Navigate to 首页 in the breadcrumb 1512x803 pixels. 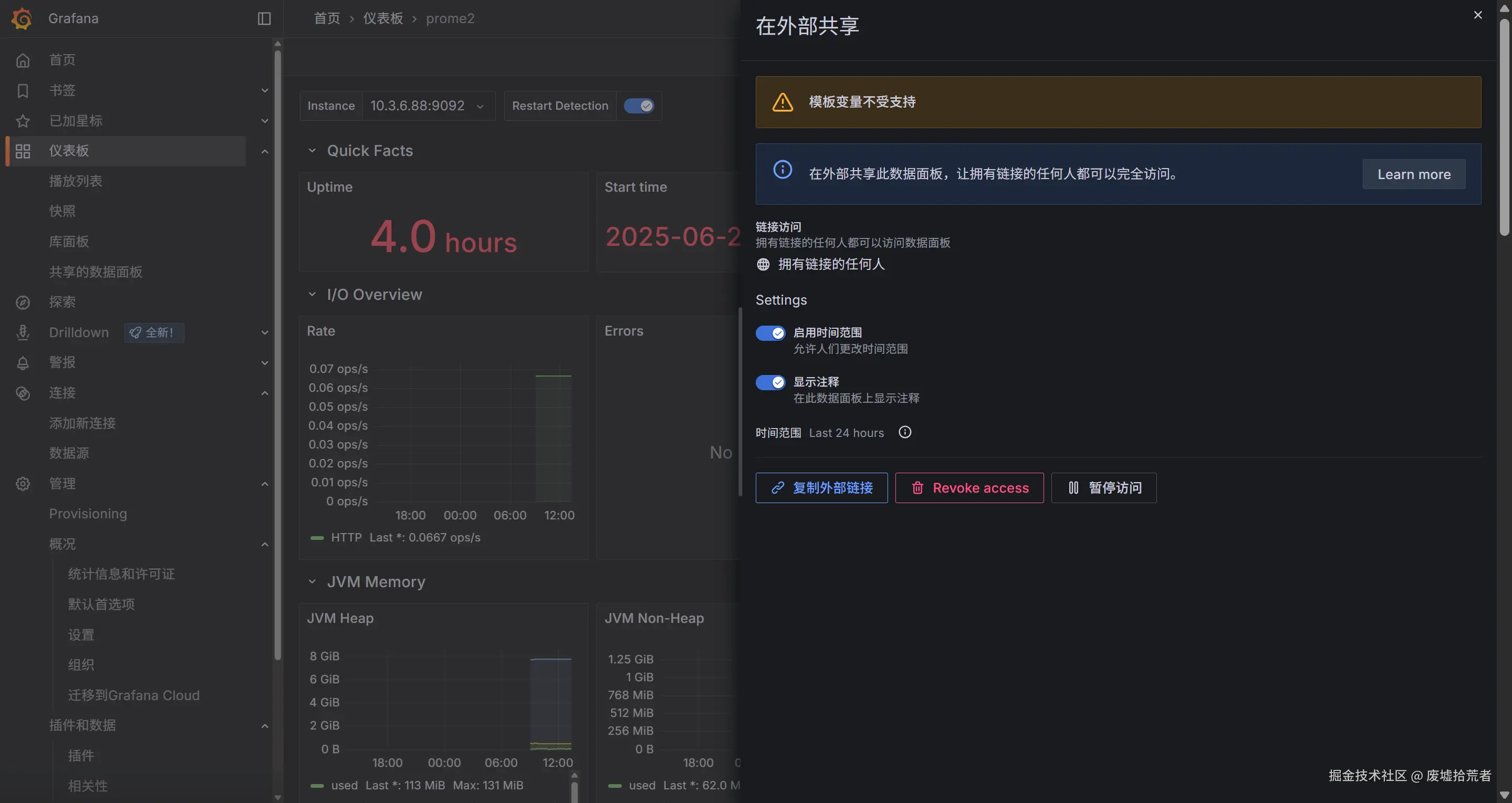(x=327, y=18)
